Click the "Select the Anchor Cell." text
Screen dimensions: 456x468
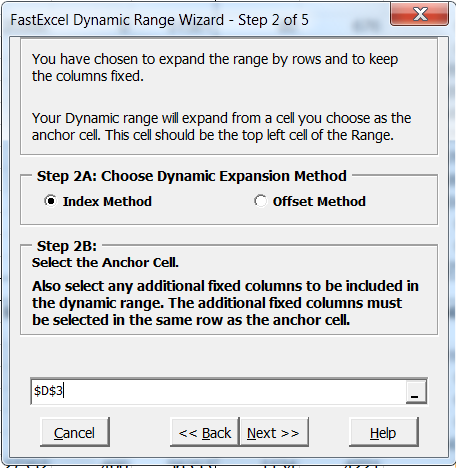point(105,263)
